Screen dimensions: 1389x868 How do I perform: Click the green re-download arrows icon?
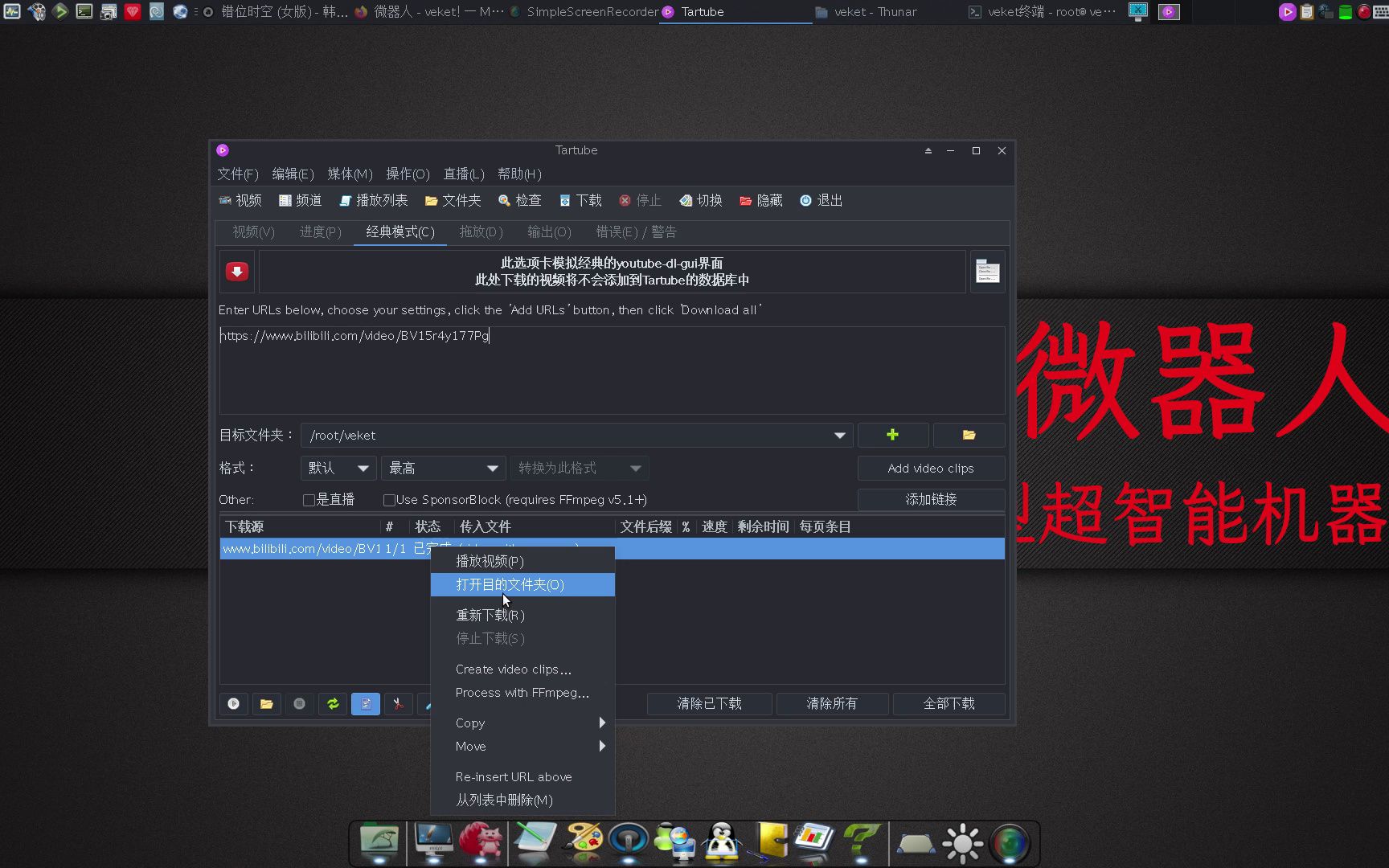332,703
